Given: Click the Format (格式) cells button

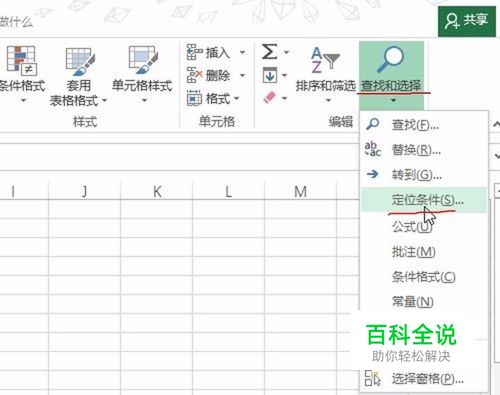Looking at the screenshot, I should [x=208, y=99].
